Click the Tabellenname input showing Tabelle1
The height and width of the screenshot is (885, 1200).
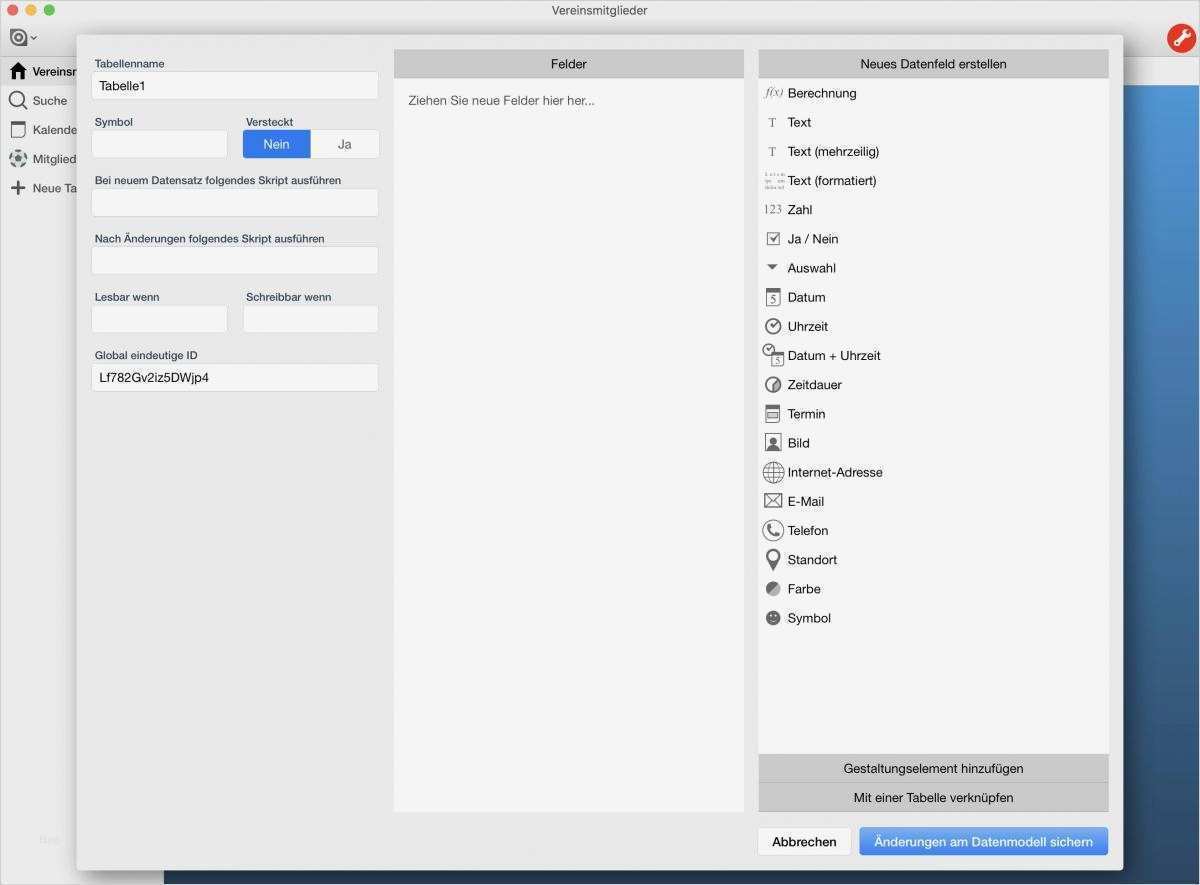click(234, 85)
